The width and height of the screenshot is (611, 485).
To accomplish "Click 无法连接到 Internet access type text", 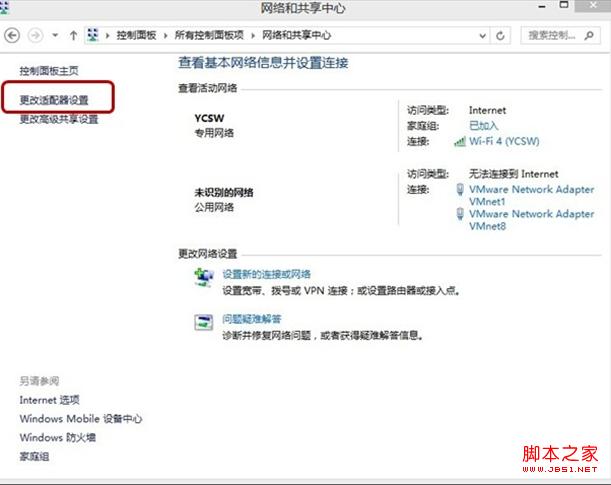I will click(x=514, y=174).
